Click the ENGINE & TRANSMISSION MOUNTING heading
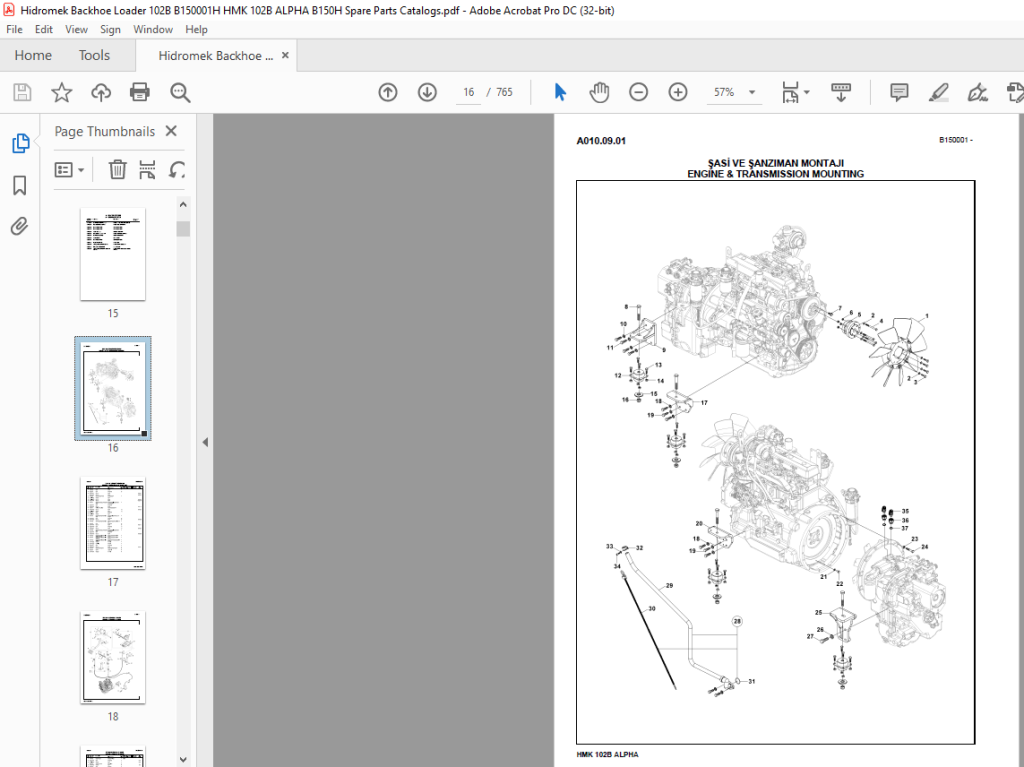This screenshot has width=1024, height=767. [775, 174]
